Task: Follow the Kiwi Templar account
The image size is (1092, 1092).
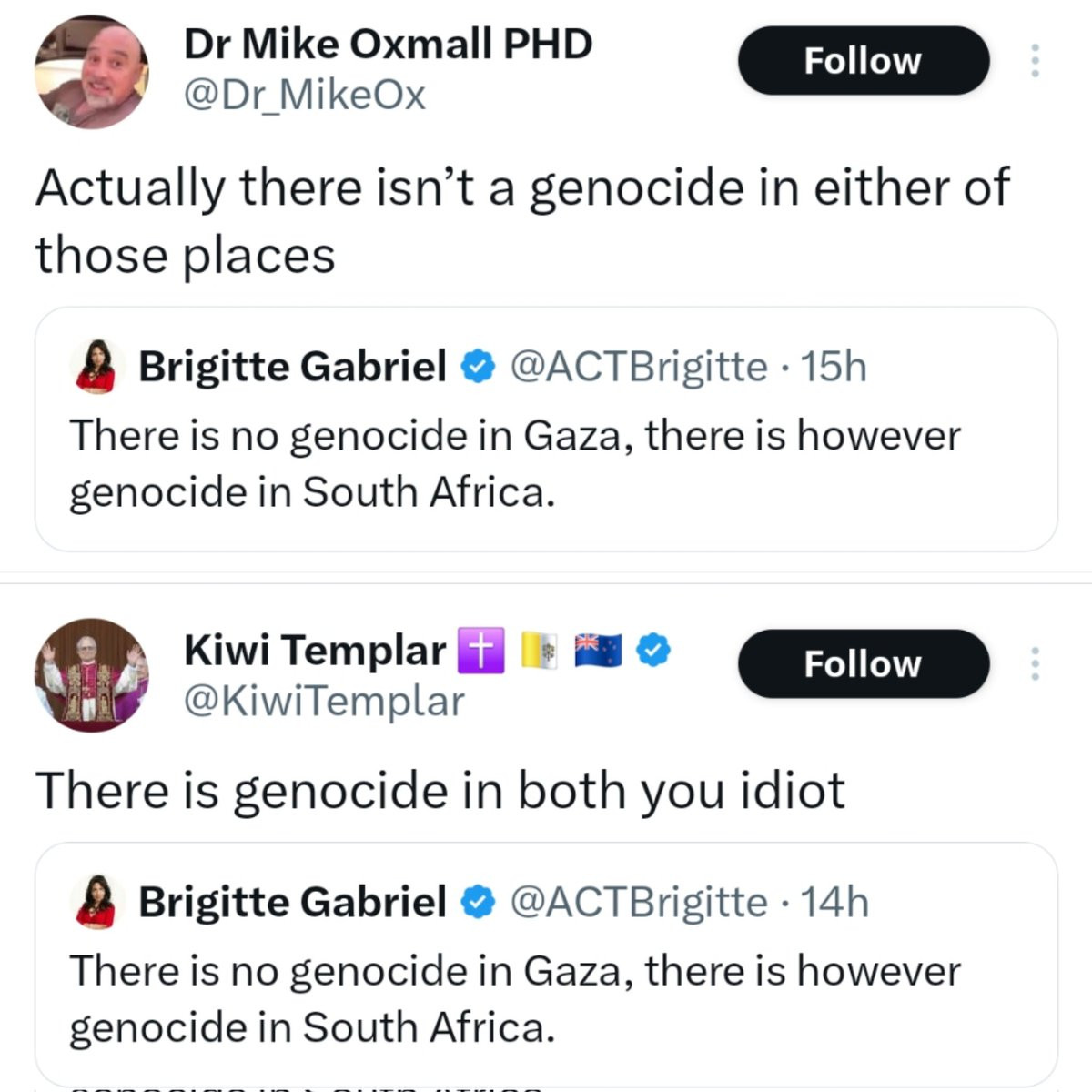Action: [x=863, y=664]
